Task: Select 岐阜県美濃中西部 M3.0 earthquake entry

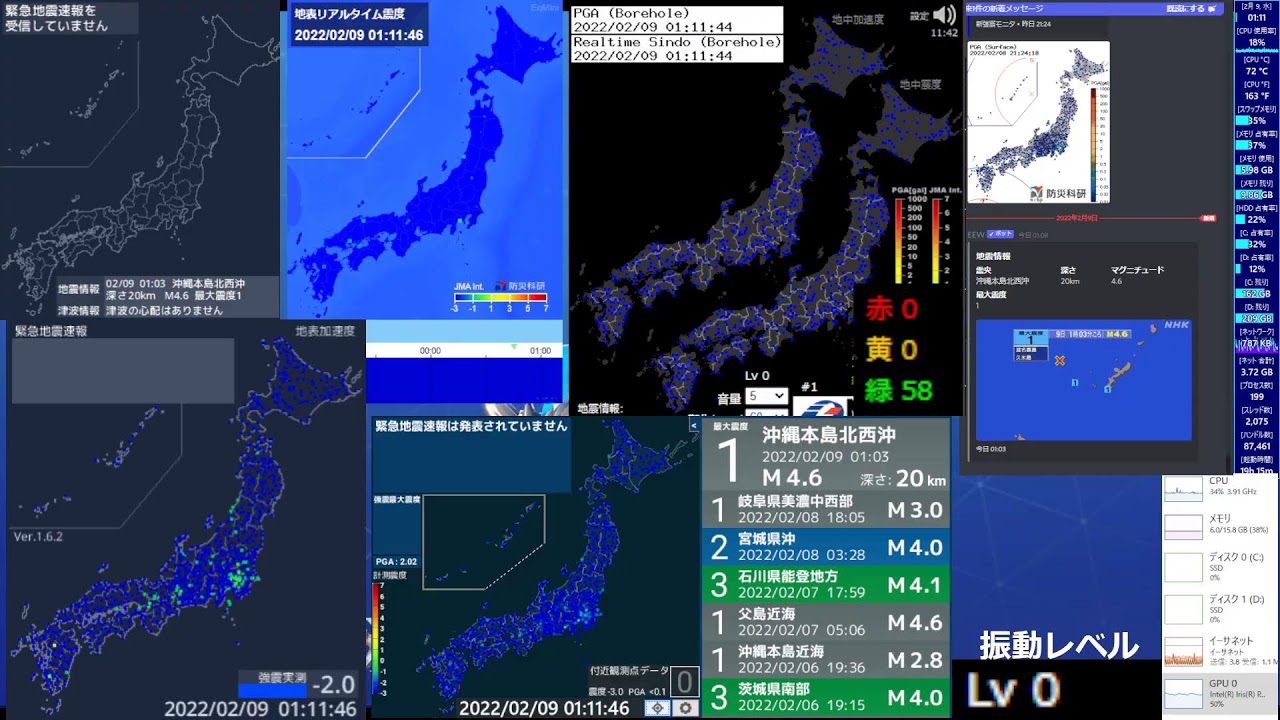Action: pyautogui.click(x=826, y=510)
